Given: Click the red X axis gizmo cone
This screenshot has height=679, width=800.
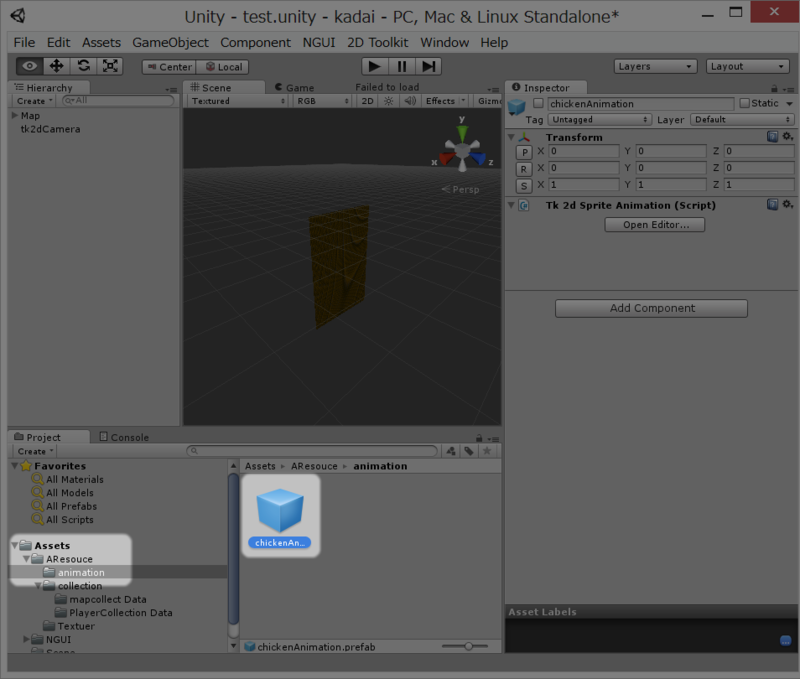Looking at the screenshot, I should [x=447, y=159].
